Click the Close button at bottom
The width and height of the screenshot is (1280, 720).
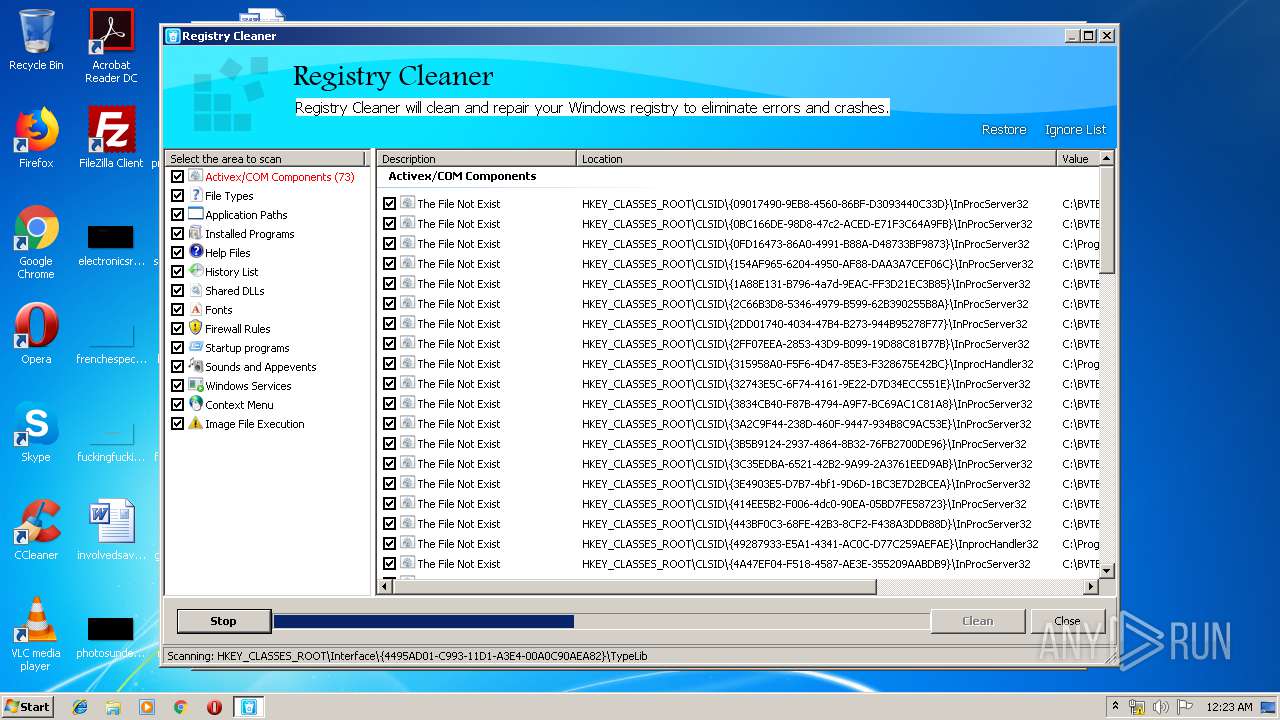(x=1067, y=621)
